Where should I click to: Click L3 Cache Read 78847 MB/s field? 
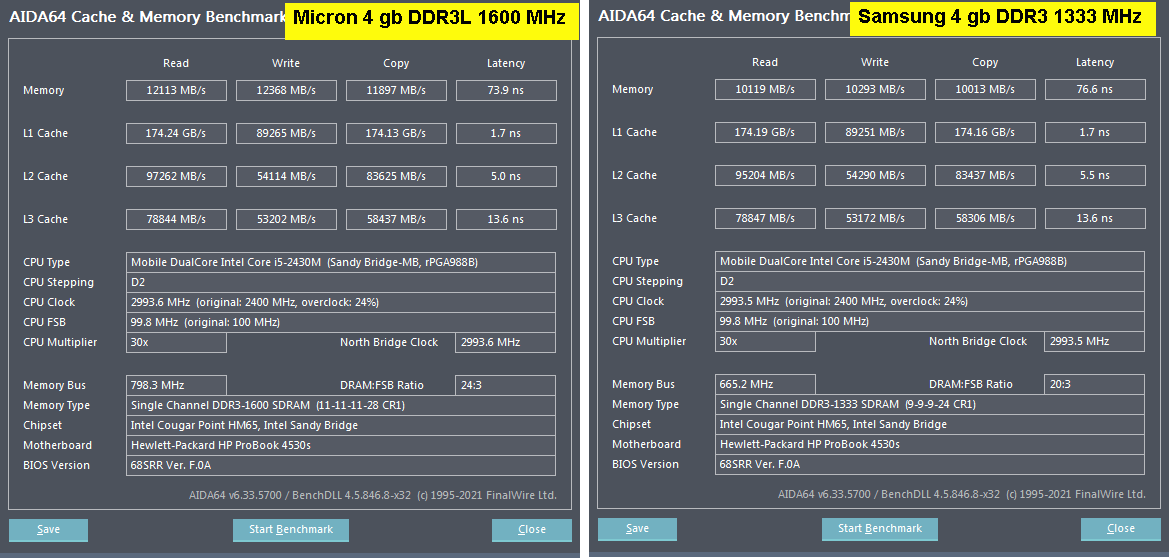(765, 219)
